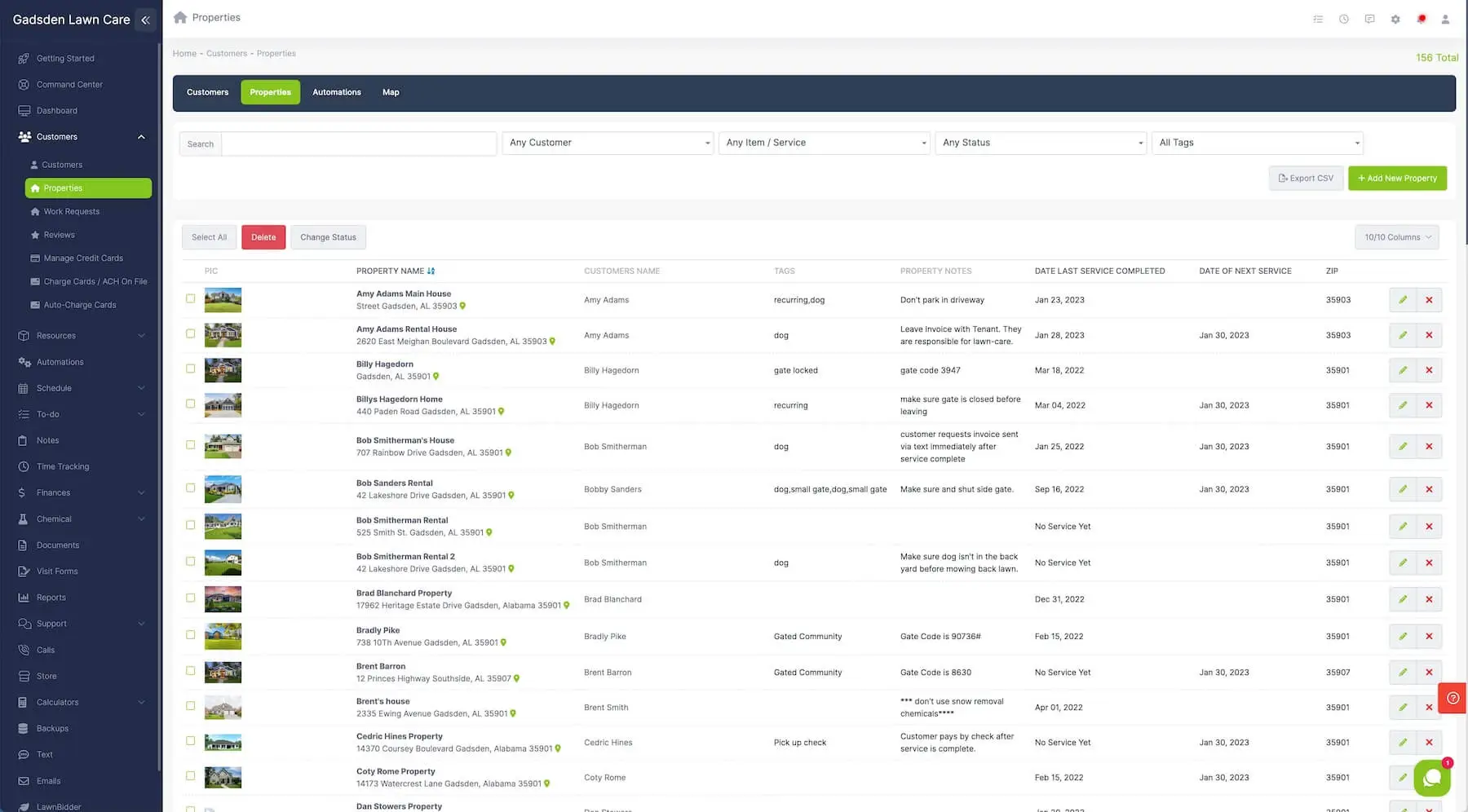The width and height of the screenshot is (1468, 812).
Task: Expand the Any Status filter
Action: click(x=1041, y=143)
